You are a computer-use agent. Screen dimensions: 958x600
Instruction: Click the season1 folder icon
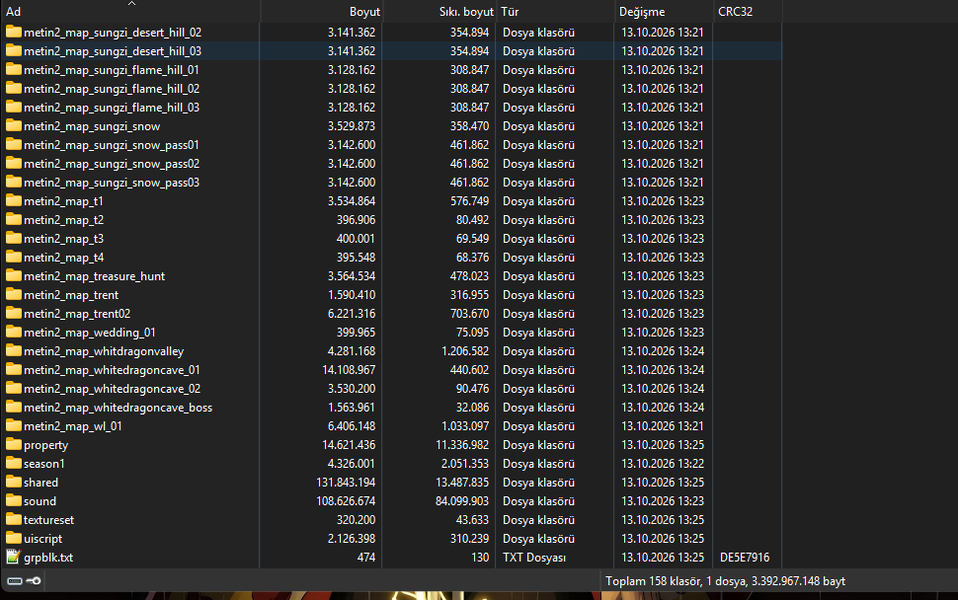pos(13,463)
